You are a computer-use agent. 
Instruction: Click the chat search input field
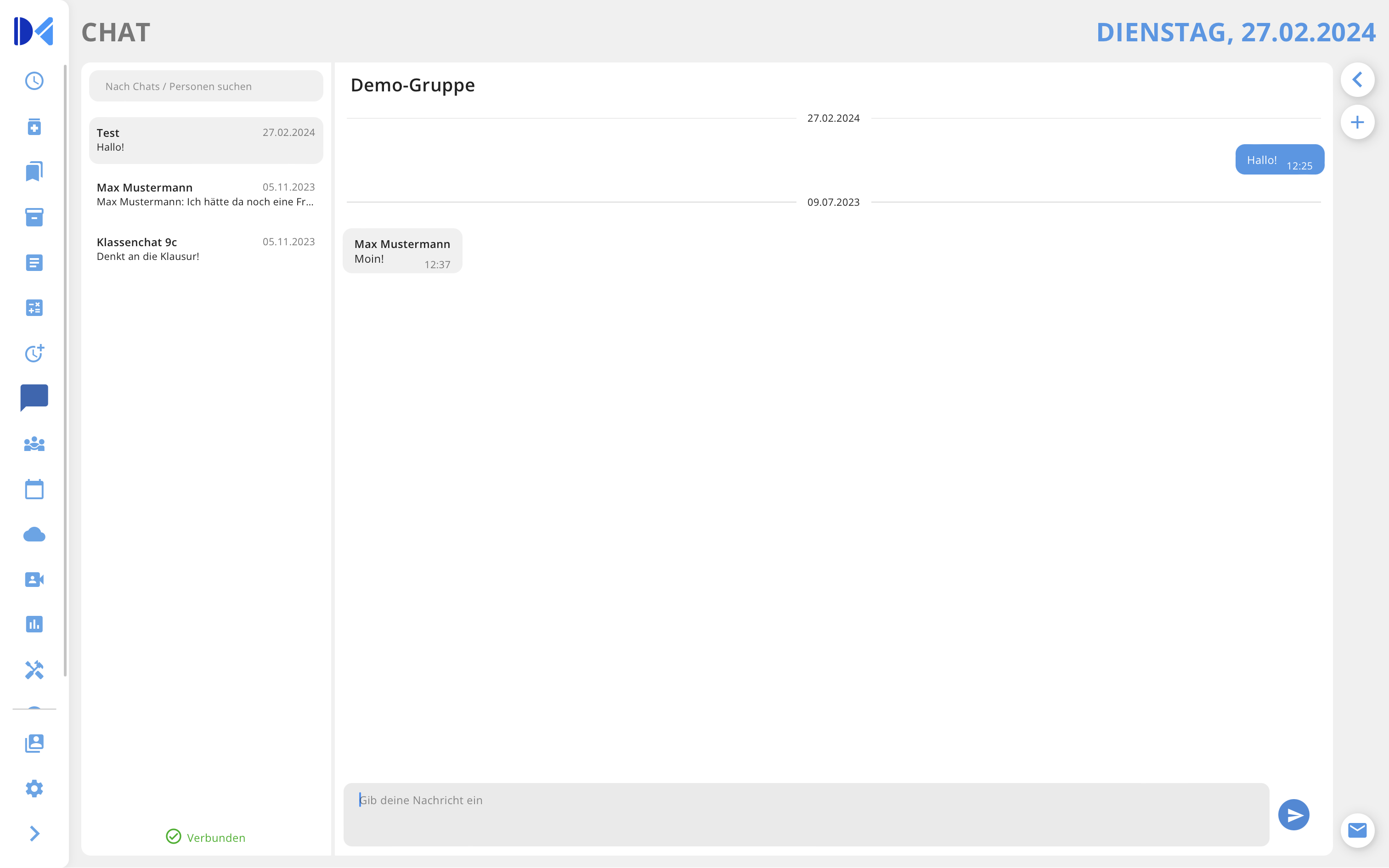click(x=205, y=86)
